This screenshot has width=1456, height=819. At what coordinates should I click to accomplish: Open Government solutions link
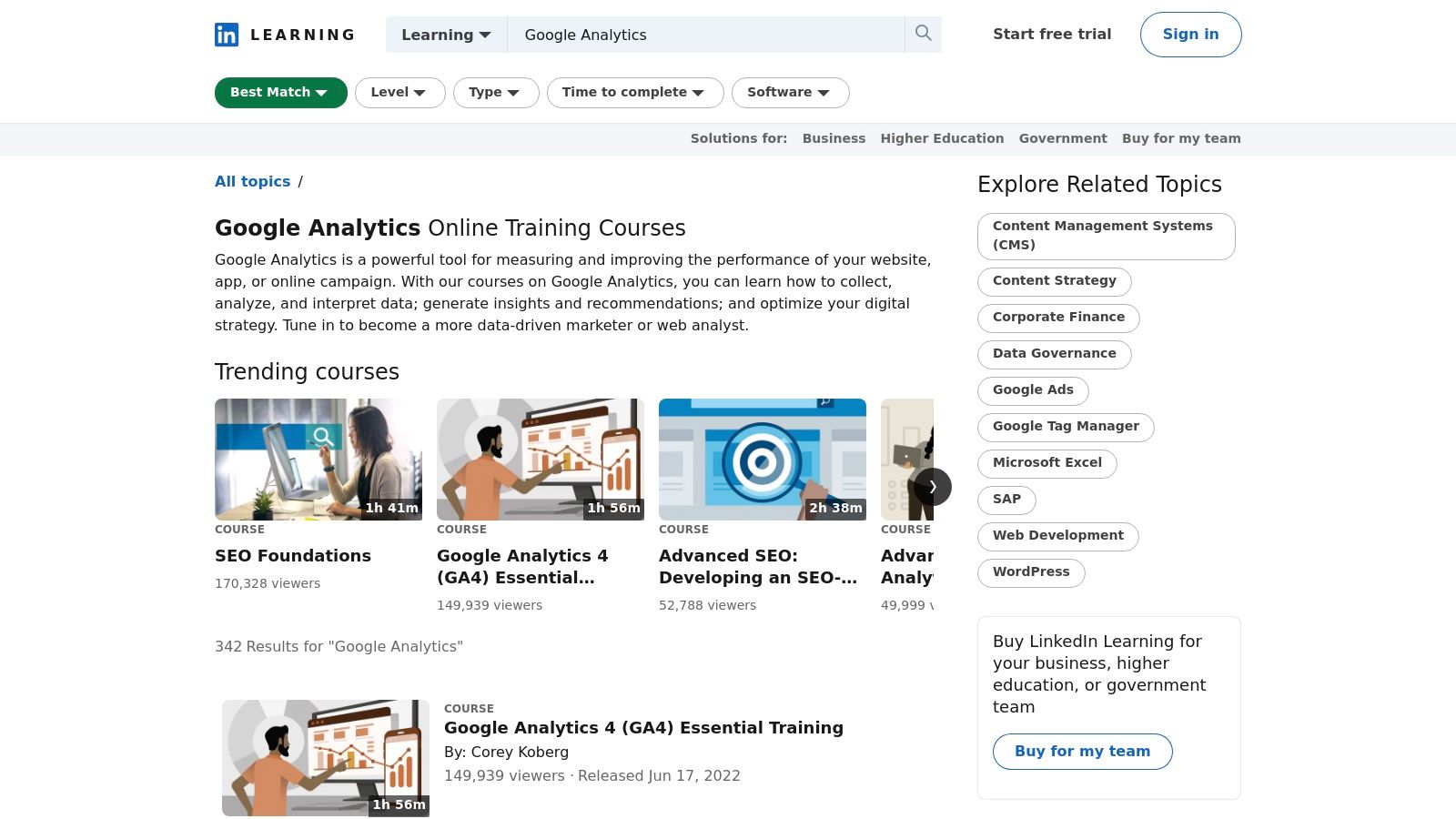(x=1063, y=138)
